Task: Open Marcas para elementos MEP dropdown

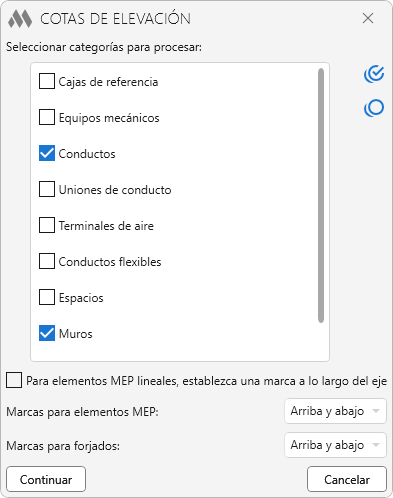Action: [335, 411]
